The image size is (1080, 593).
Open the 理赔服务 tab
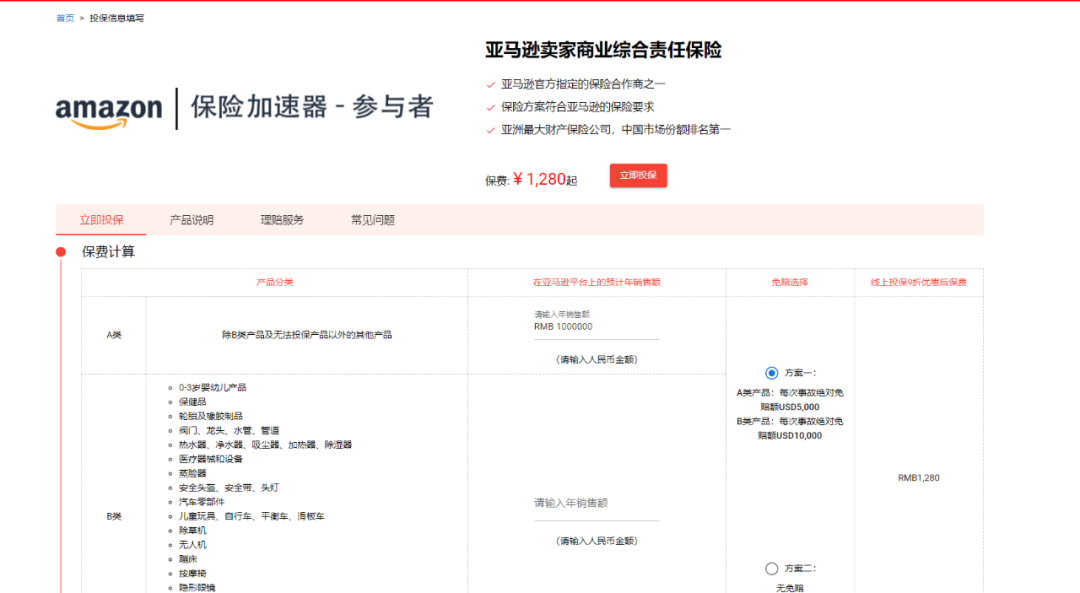click(282, 220)
